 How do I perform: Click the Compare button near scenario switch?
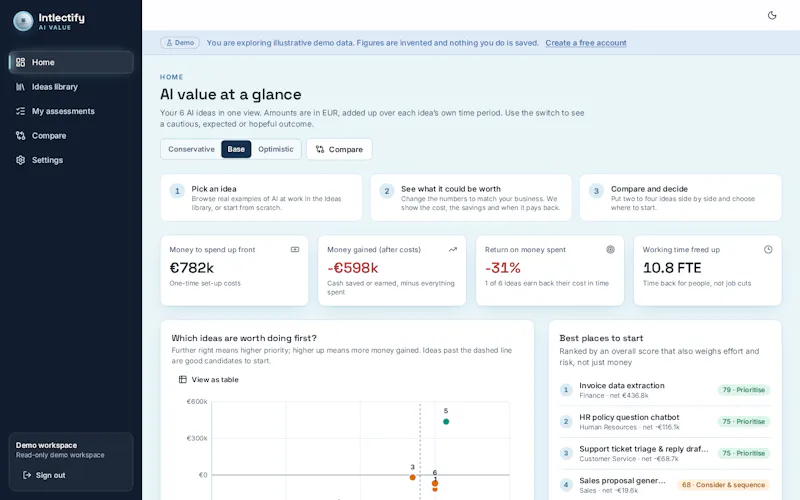tap(339, 149)
